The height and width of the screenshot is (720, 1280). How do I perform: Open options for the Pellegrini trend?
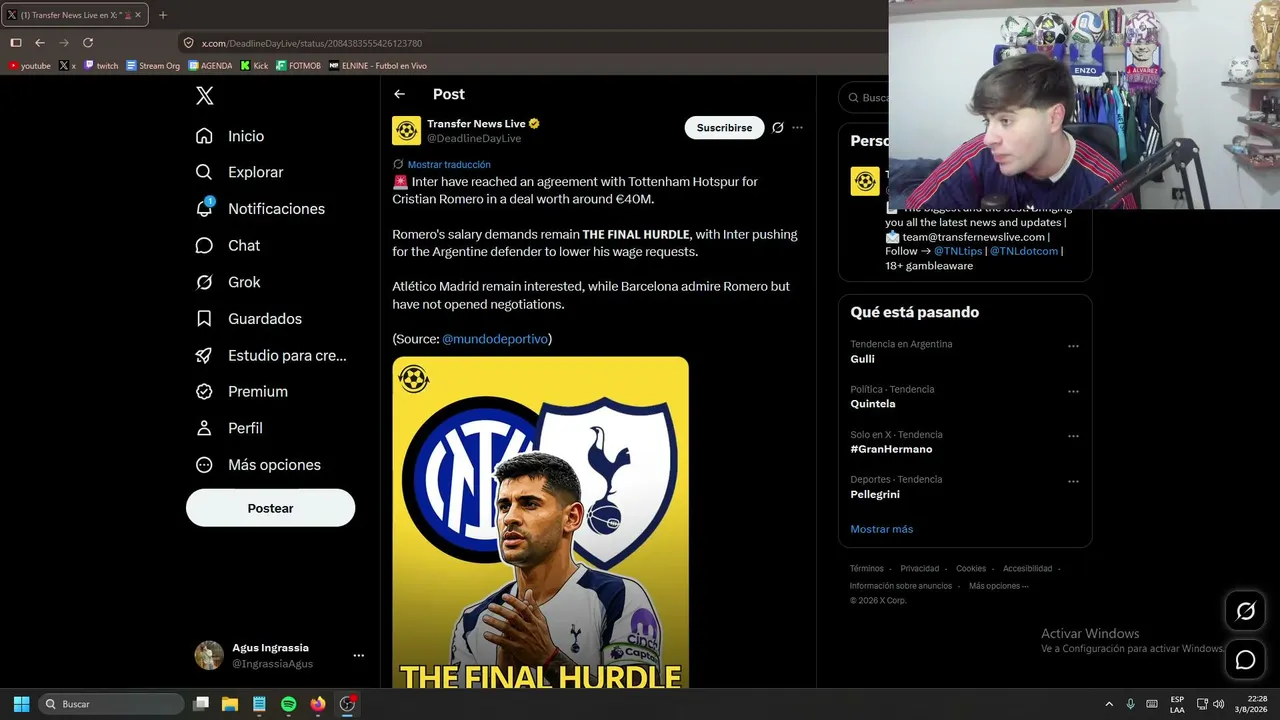coord(1073,481)
